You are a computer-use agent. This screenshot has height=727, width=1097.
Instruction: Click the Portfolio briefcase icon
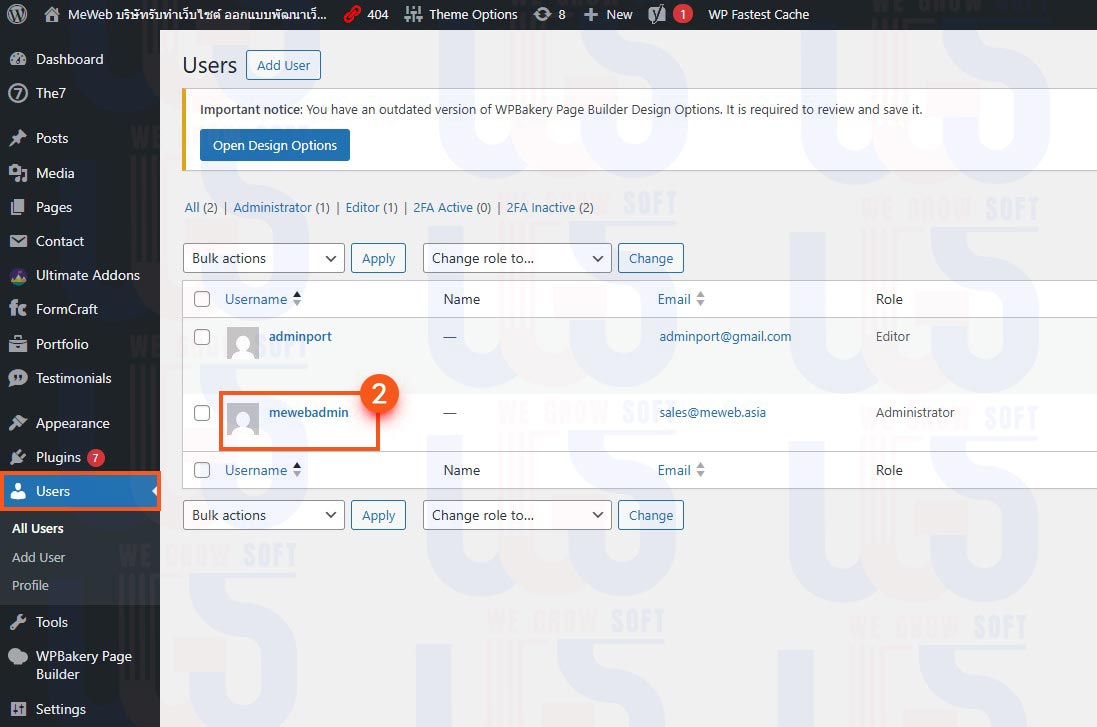coord(18,344)
